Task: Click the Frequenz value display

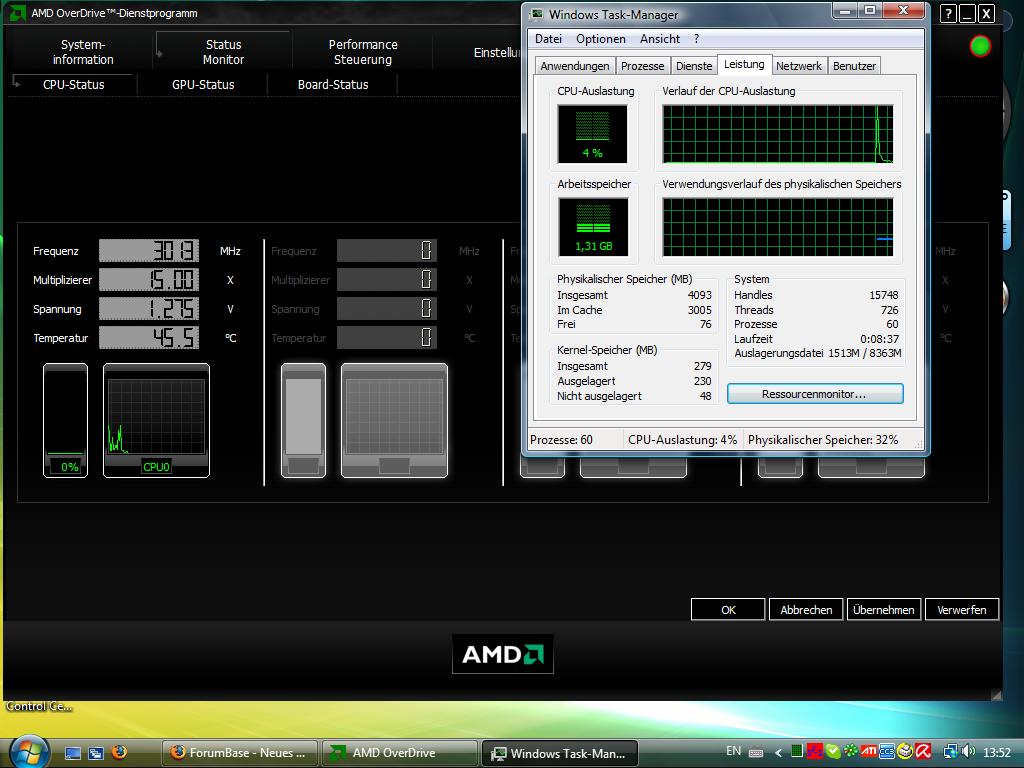Action: [x=149, y=251]
